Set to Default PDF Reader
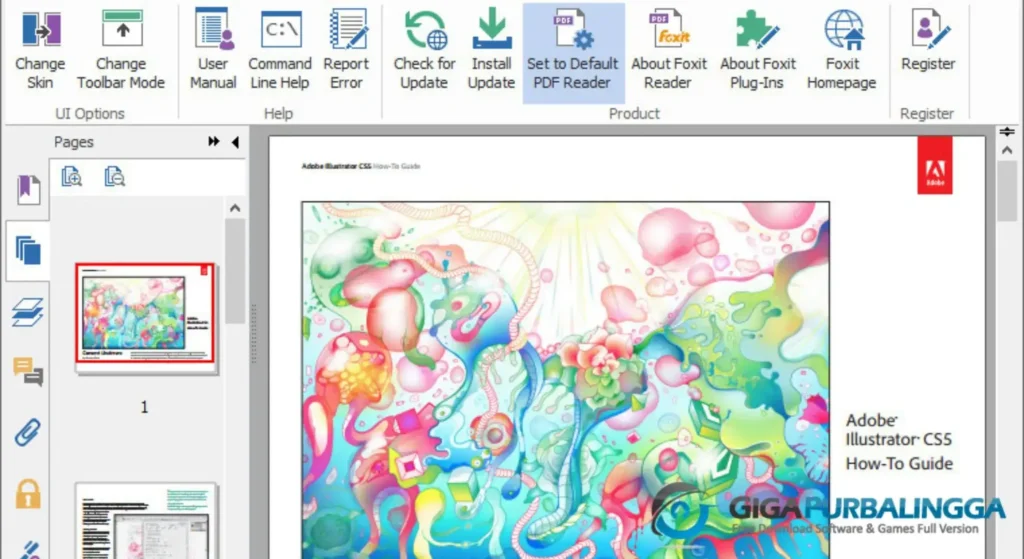The width and height of the screenshot is (1024, 559). pyautogui.click(x=573, y=52)
